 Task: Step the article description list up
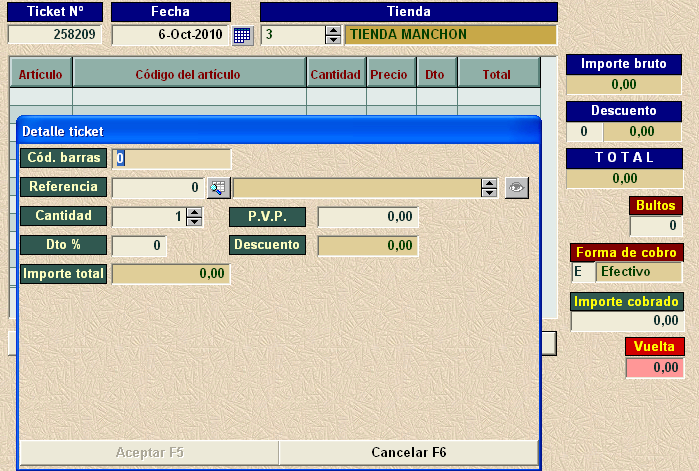click(x=489, y=183)
